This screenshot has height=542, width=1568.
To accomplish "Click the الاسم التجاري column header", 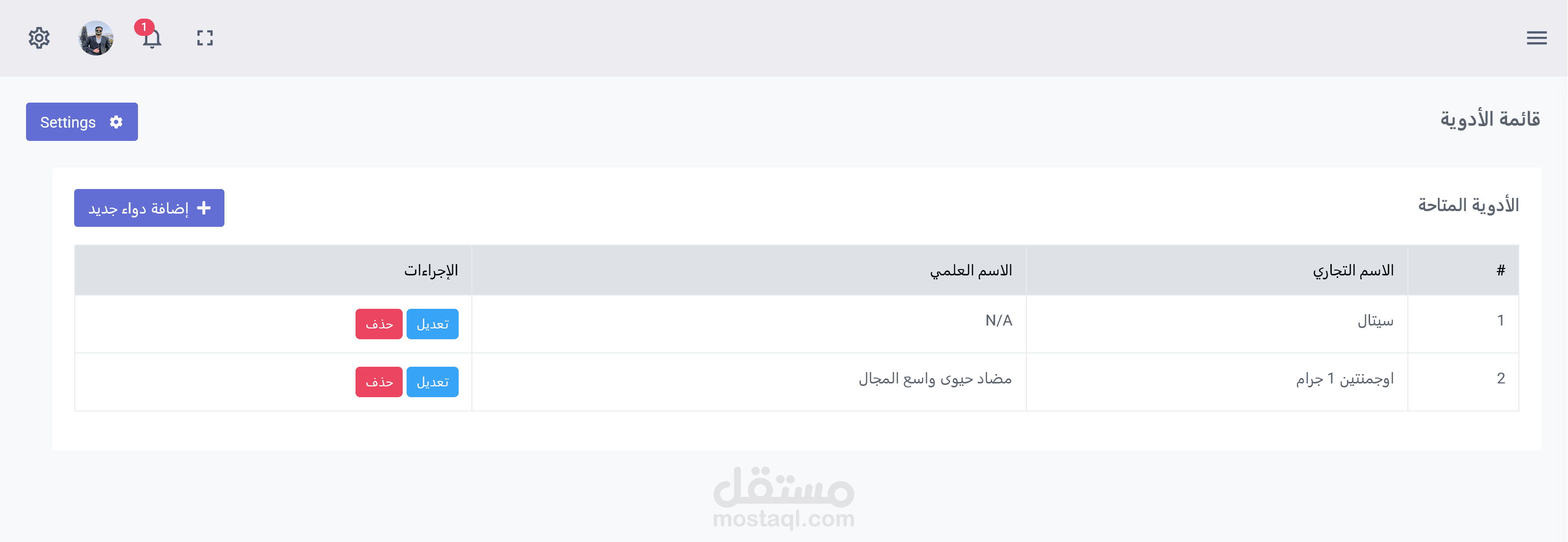I will pos(1352,270).
